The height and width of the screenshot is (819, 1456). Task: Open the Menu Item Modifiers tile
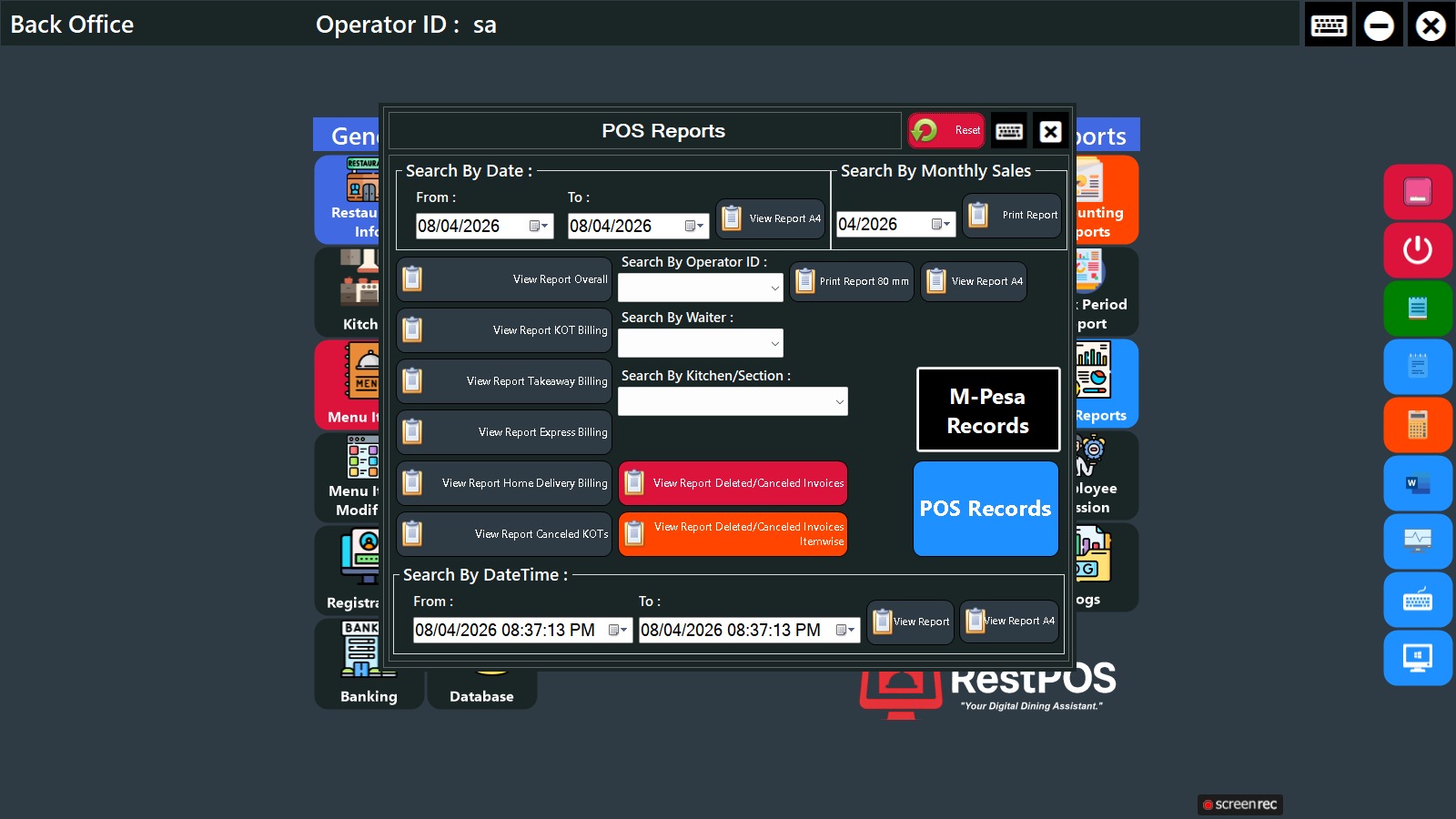pyautogui.click(x=348, y=477)
